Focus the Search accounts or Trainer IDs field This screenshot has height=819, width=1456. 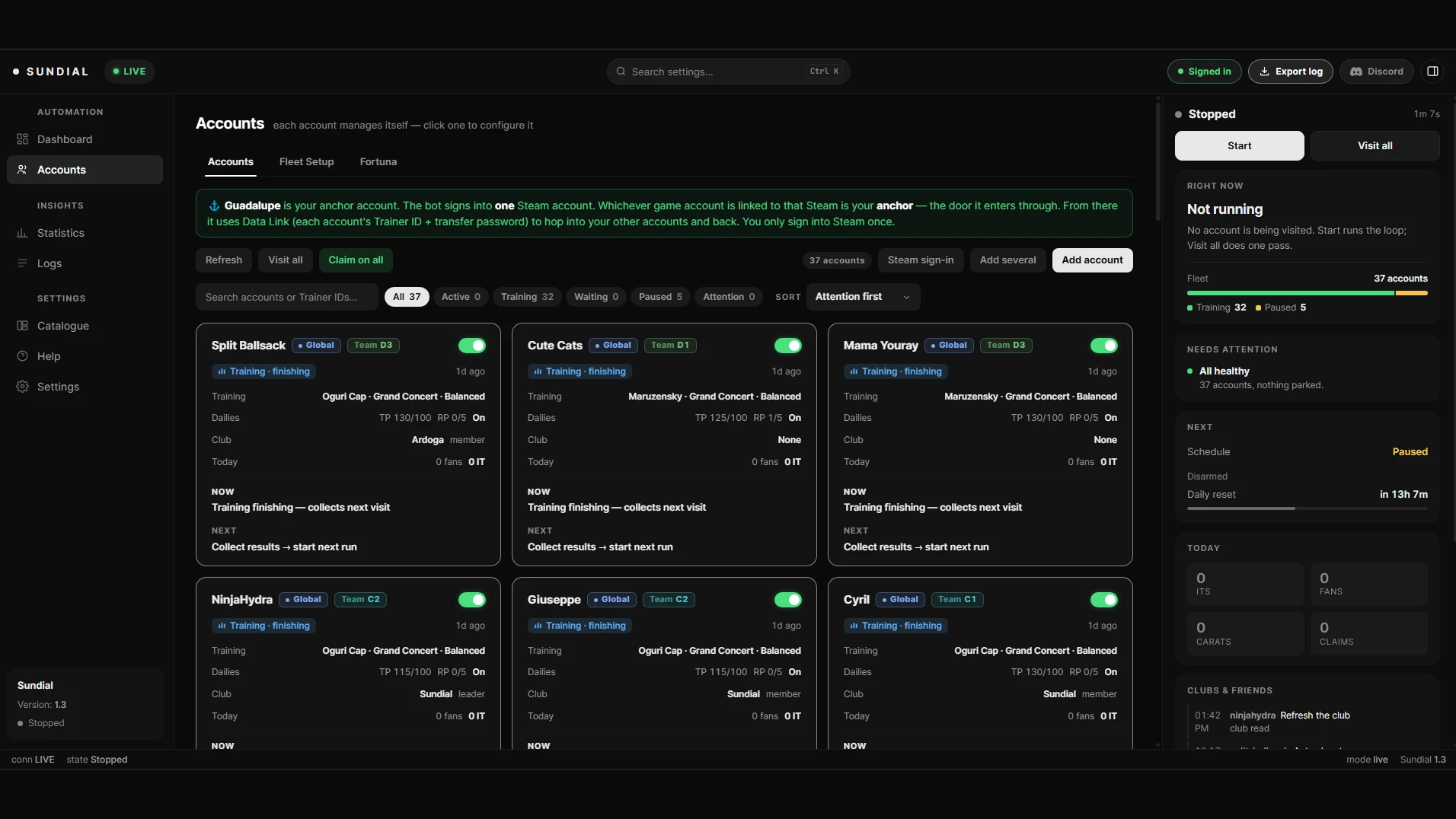click(286, 297)
